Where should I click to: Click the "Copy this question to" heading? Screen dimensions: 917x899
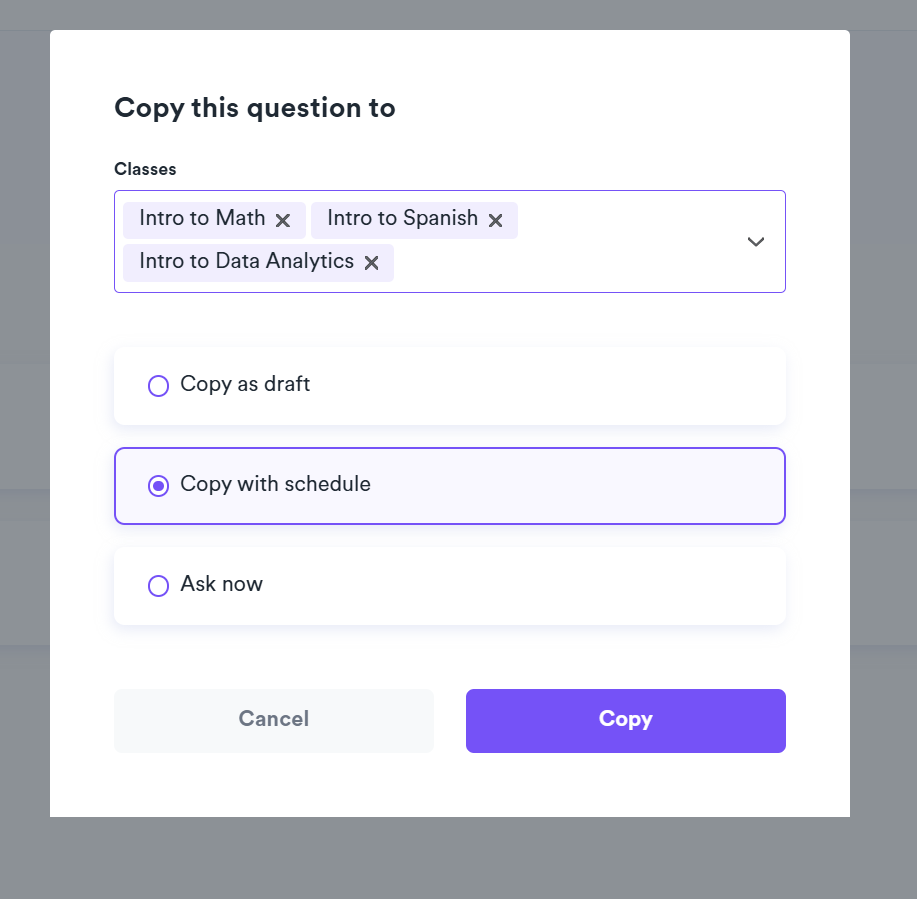(x=255, y=108)
